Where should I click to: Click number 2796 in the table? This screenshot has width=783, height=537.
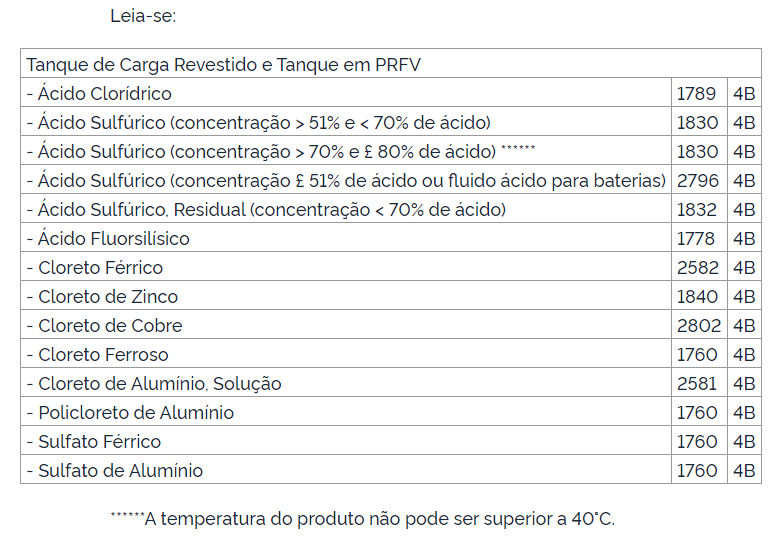click(x=697, y=181)
